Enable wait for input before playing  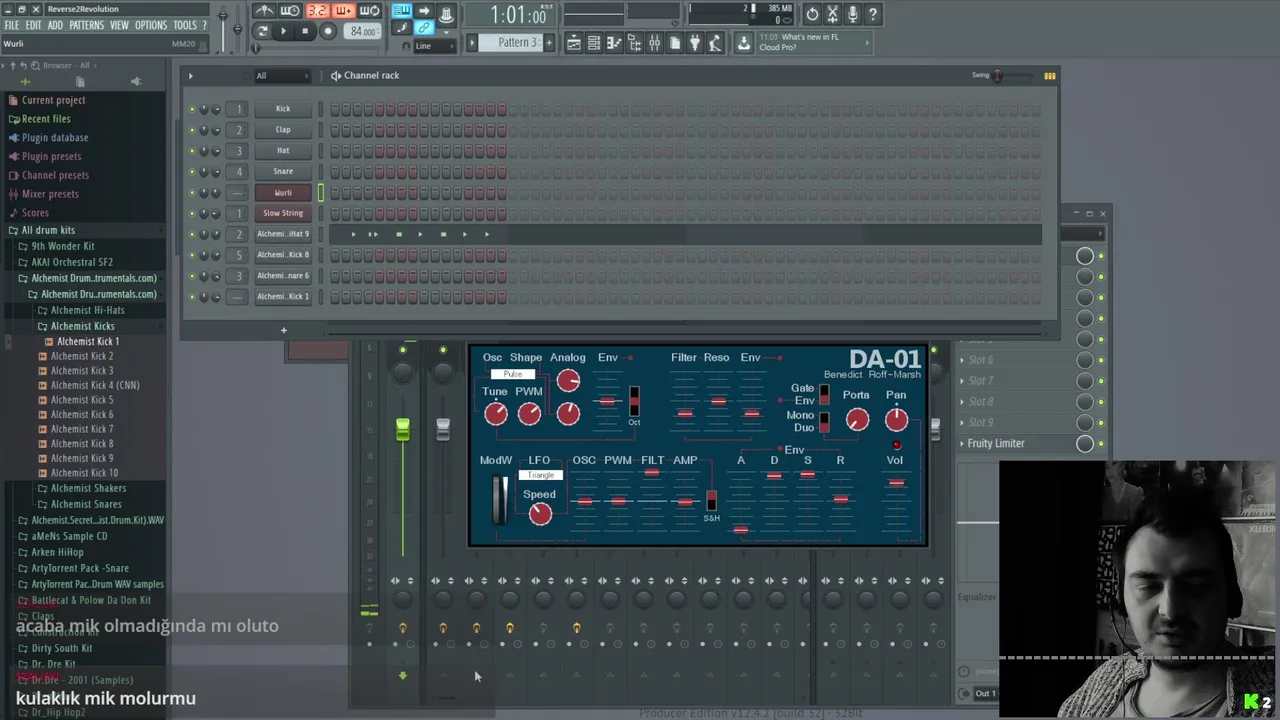pos(290,11)
